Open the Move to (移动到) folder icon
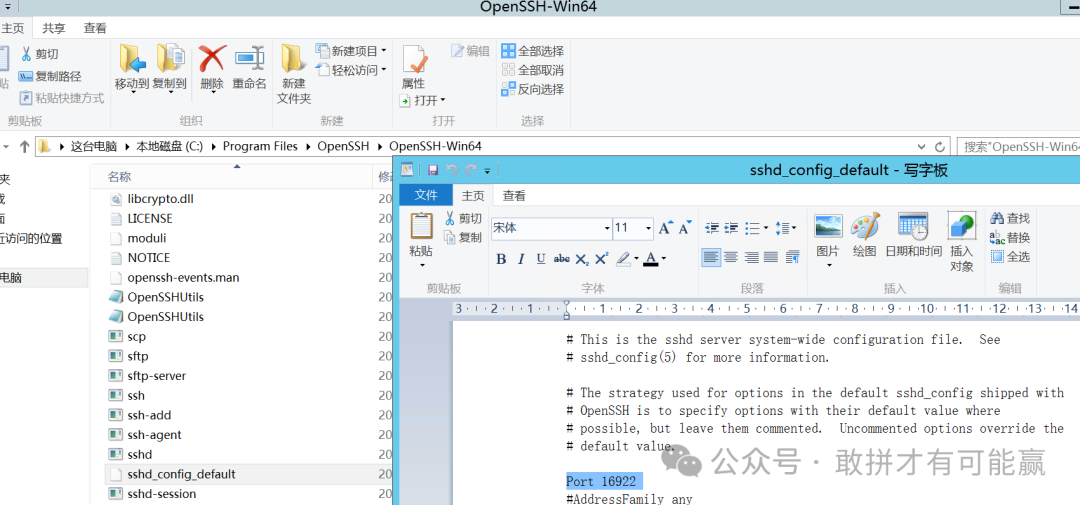The height and width of the screenshot is (505, 1080). click(132, 58)
